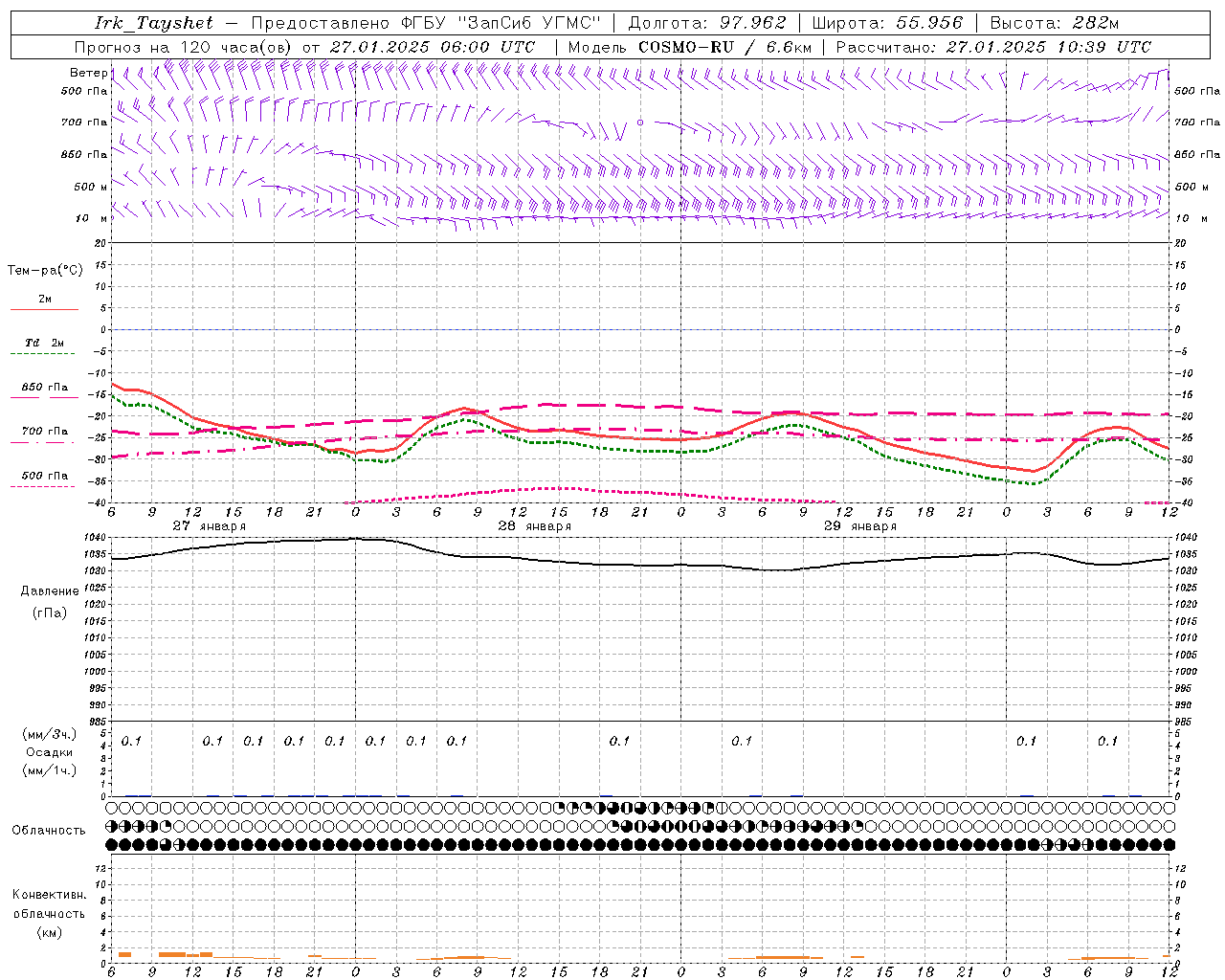
Task: Click the Осадки precipitation label
Action: [49, 752]
